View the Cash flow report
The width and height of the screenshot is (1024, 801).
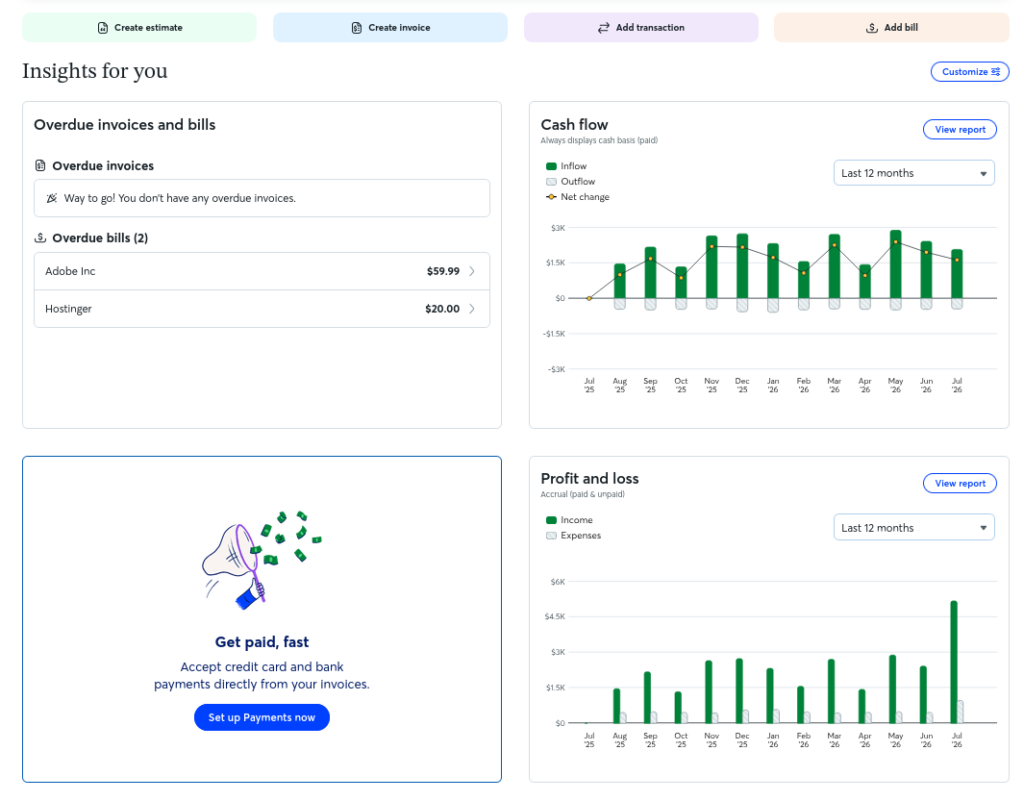[959, 129]
